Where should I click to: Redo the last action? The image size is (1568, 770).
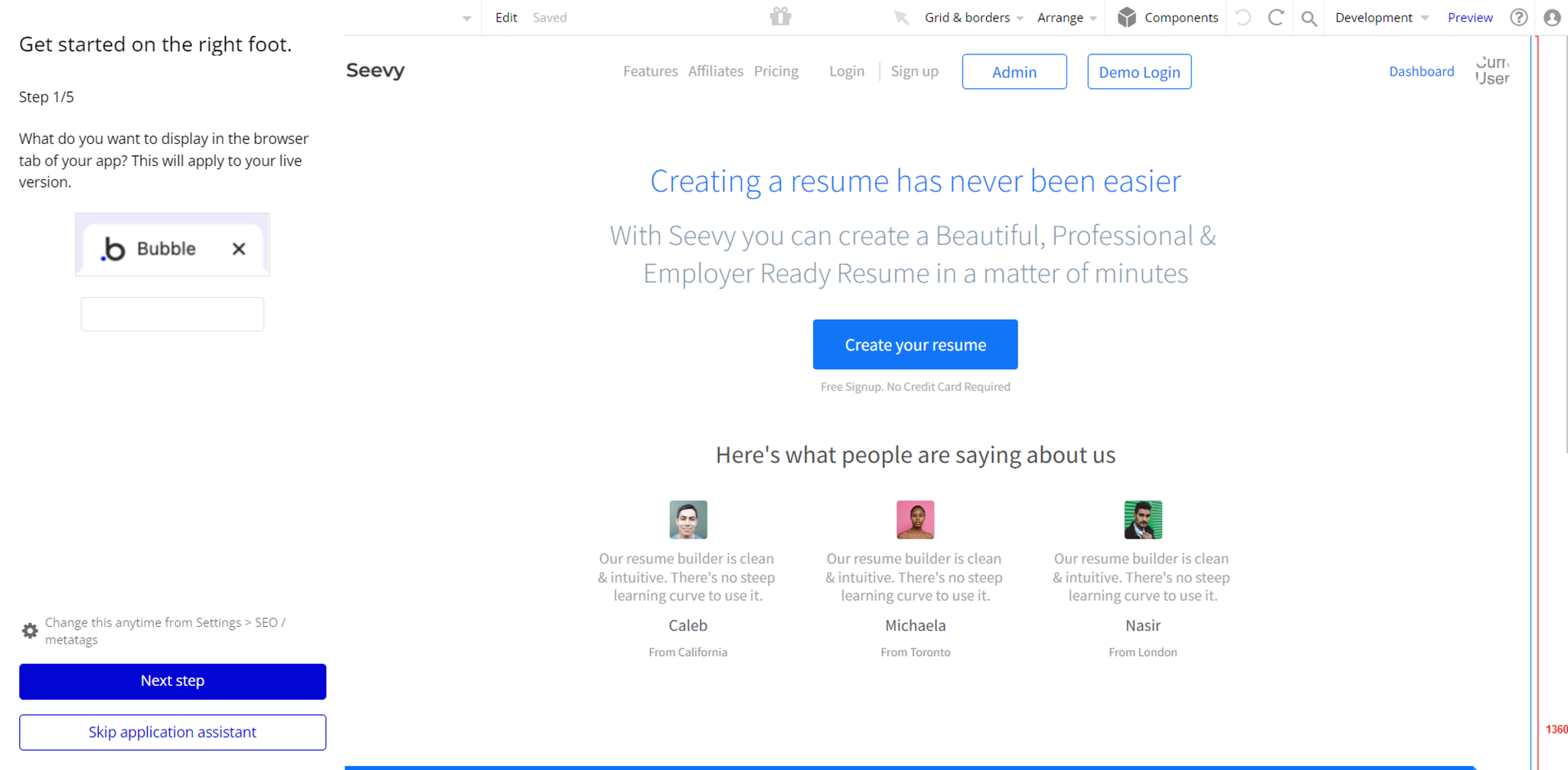[x=1276, y=18]
